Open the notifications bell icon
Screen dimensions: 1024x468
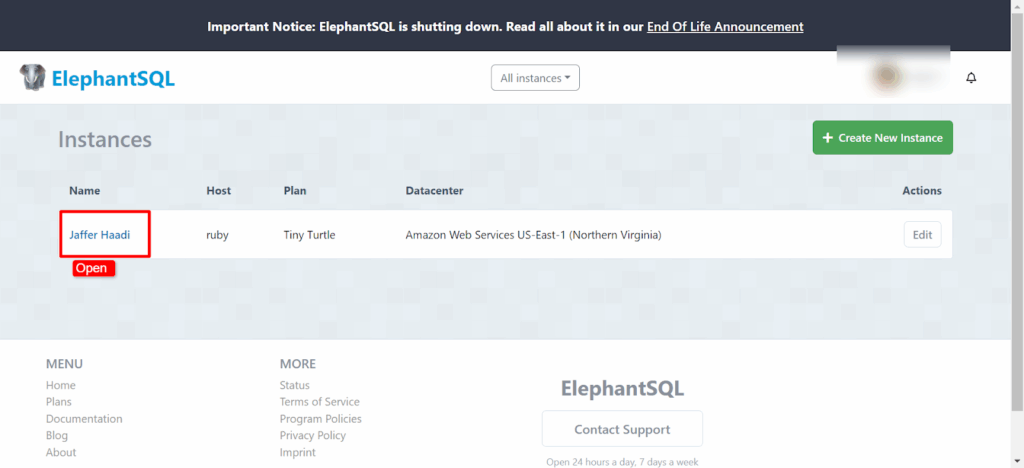[x=970, y=78]
